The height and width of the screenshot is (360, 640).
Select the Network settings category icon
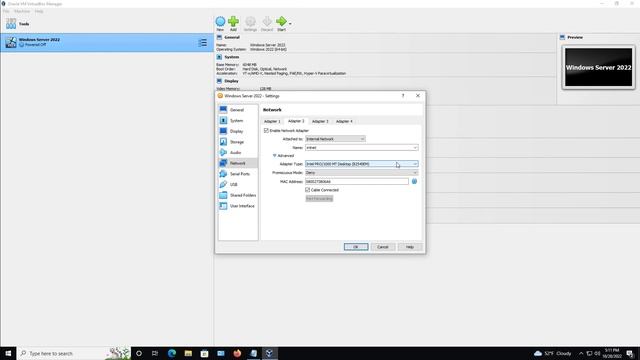coord(223,163)
